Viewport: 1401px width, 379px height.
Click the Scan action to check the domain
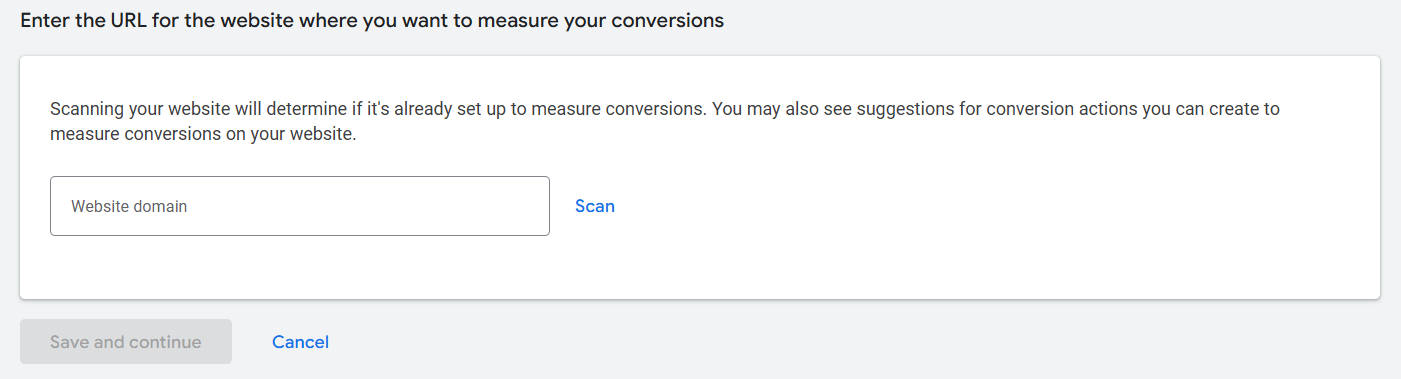coord(595,206)
